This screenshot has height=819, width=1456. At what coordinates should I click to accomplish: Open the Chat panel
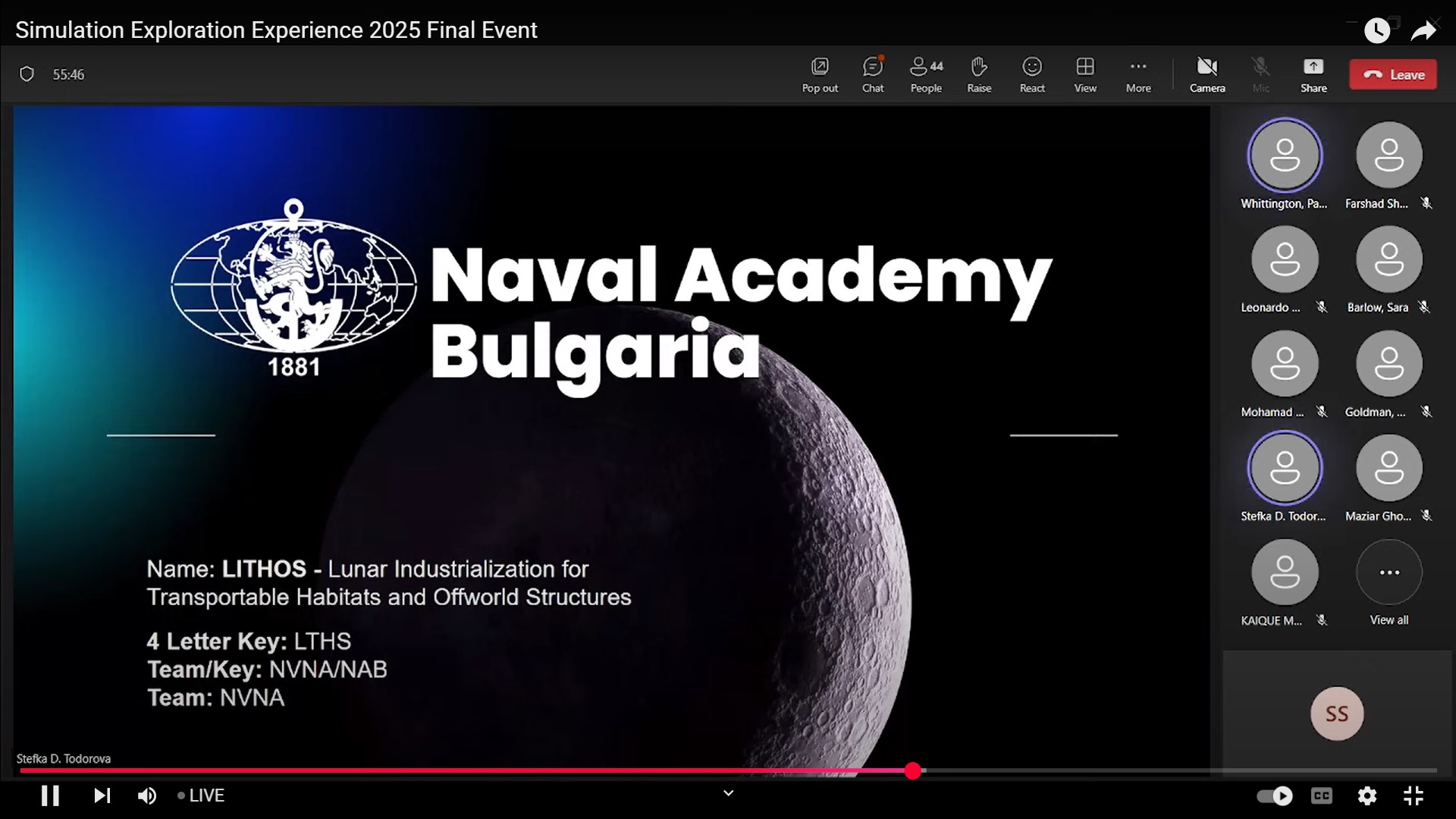pyautogui.click(x=873, y=74)
